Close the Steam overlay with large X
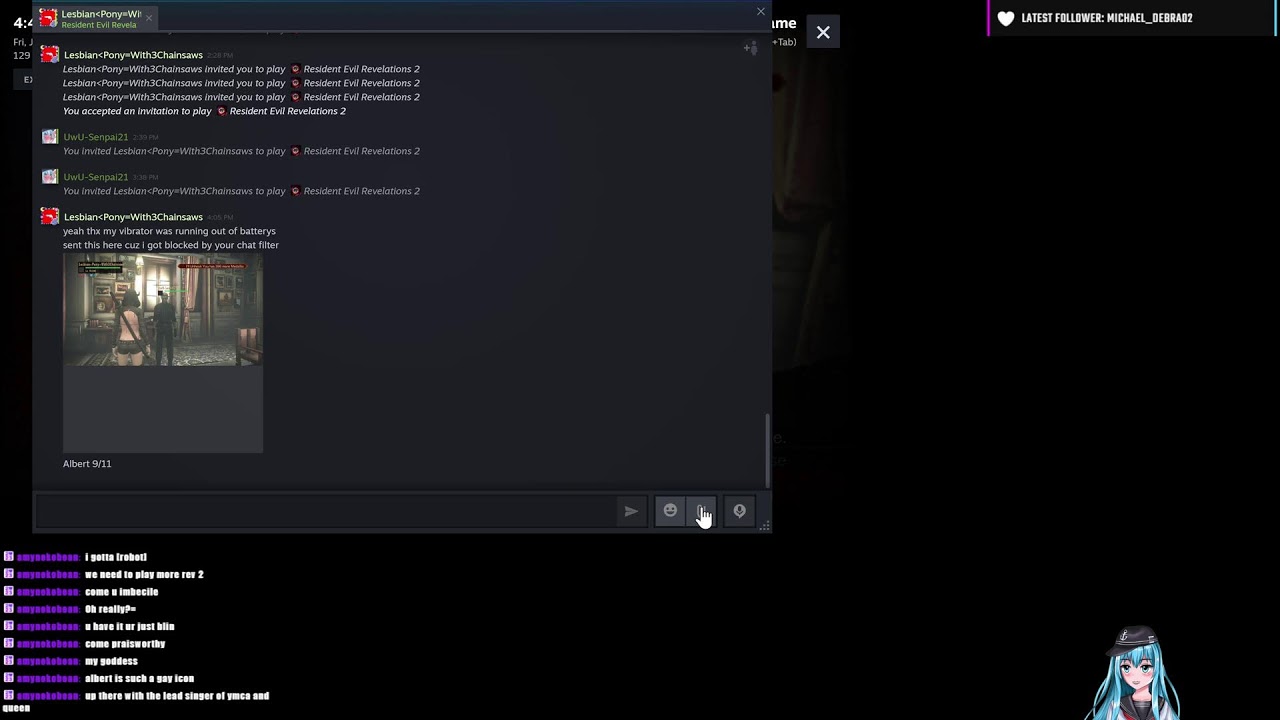The height and width of the screenshot is (720, 1280). tap(823, 32)
